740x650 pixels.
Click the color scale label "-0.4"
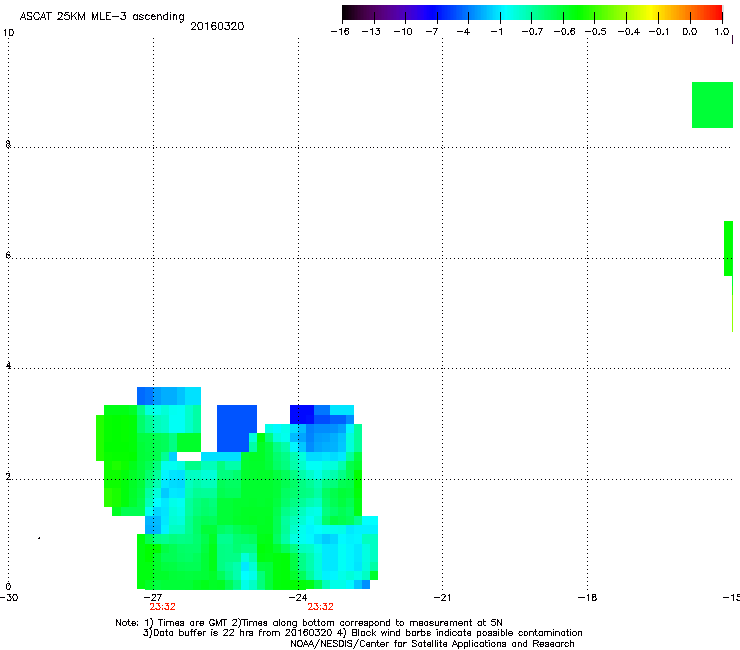(629, 32)
